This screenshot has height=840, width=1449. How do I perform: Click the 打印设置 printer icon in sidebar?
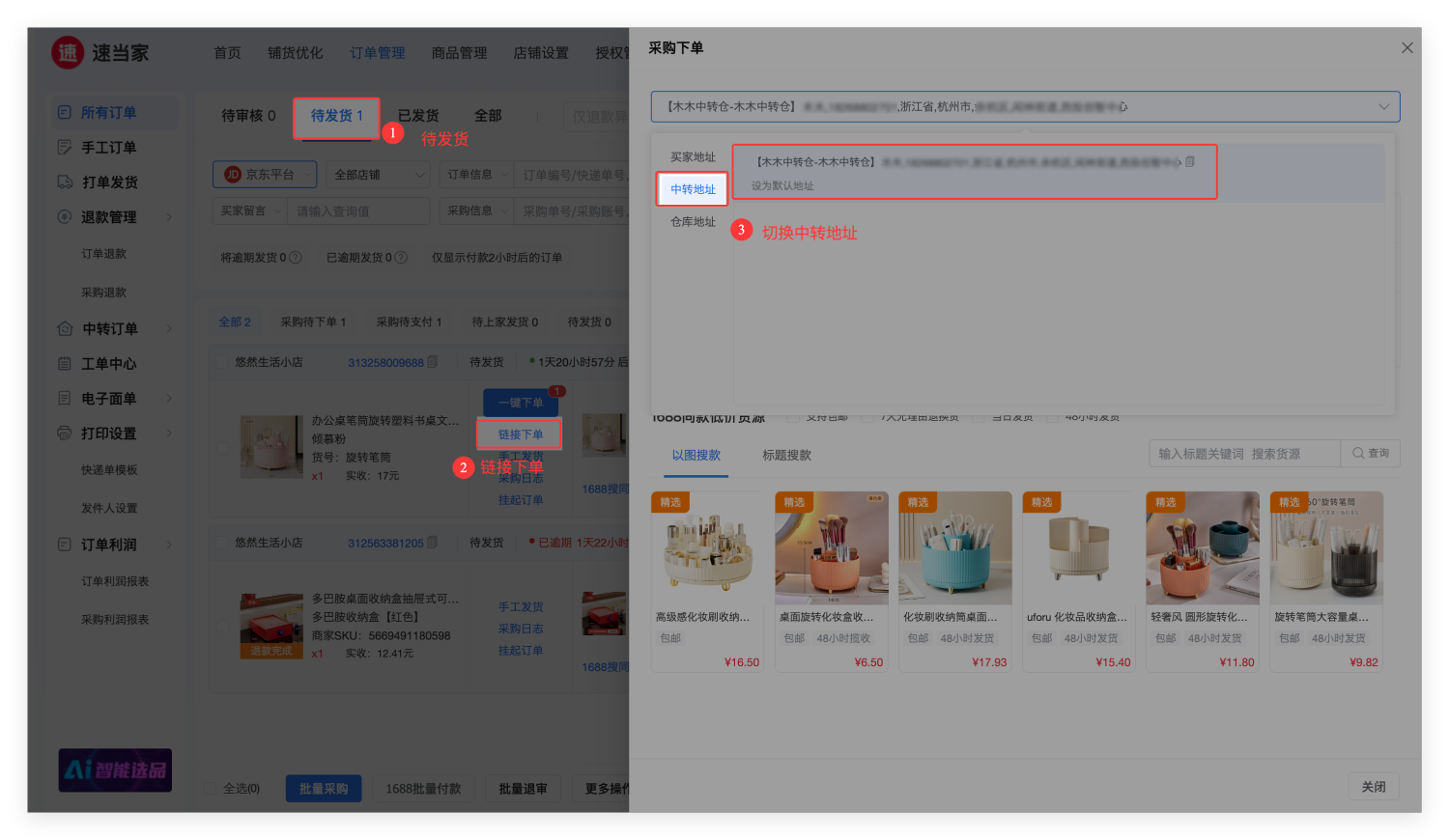[65, 434]
